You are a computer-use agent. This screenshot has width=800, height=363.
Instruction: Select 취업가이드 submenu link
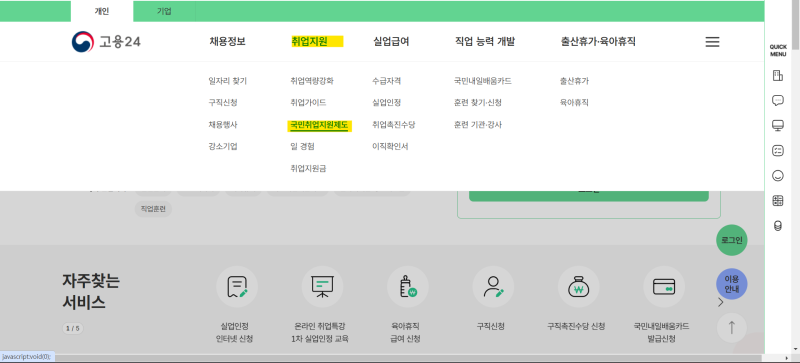click(x=308, y=103)
